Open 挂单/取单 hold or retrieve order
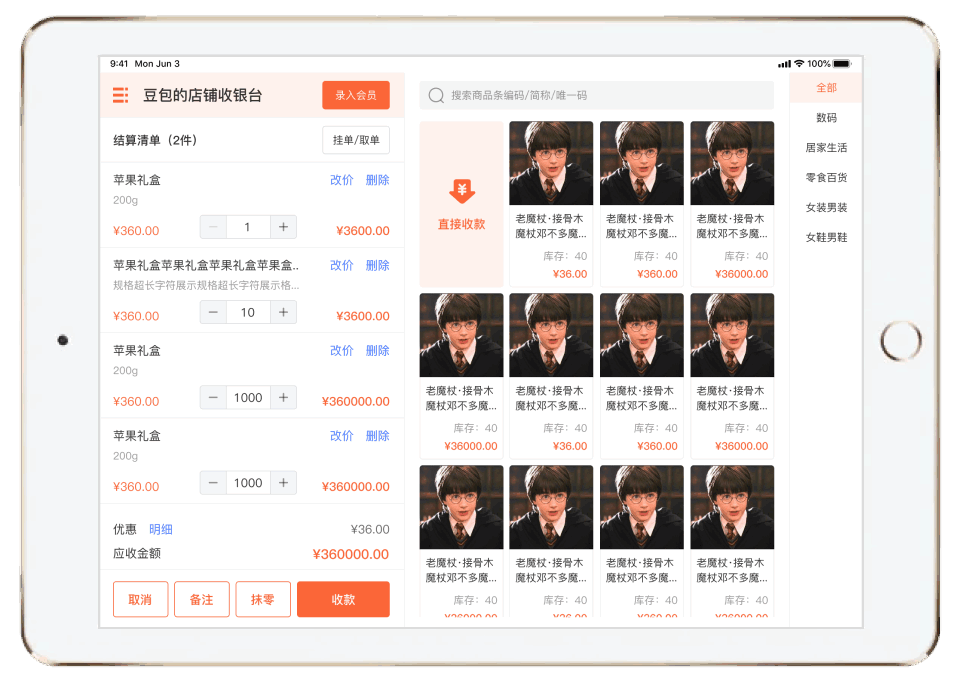 tap(355, 140)
